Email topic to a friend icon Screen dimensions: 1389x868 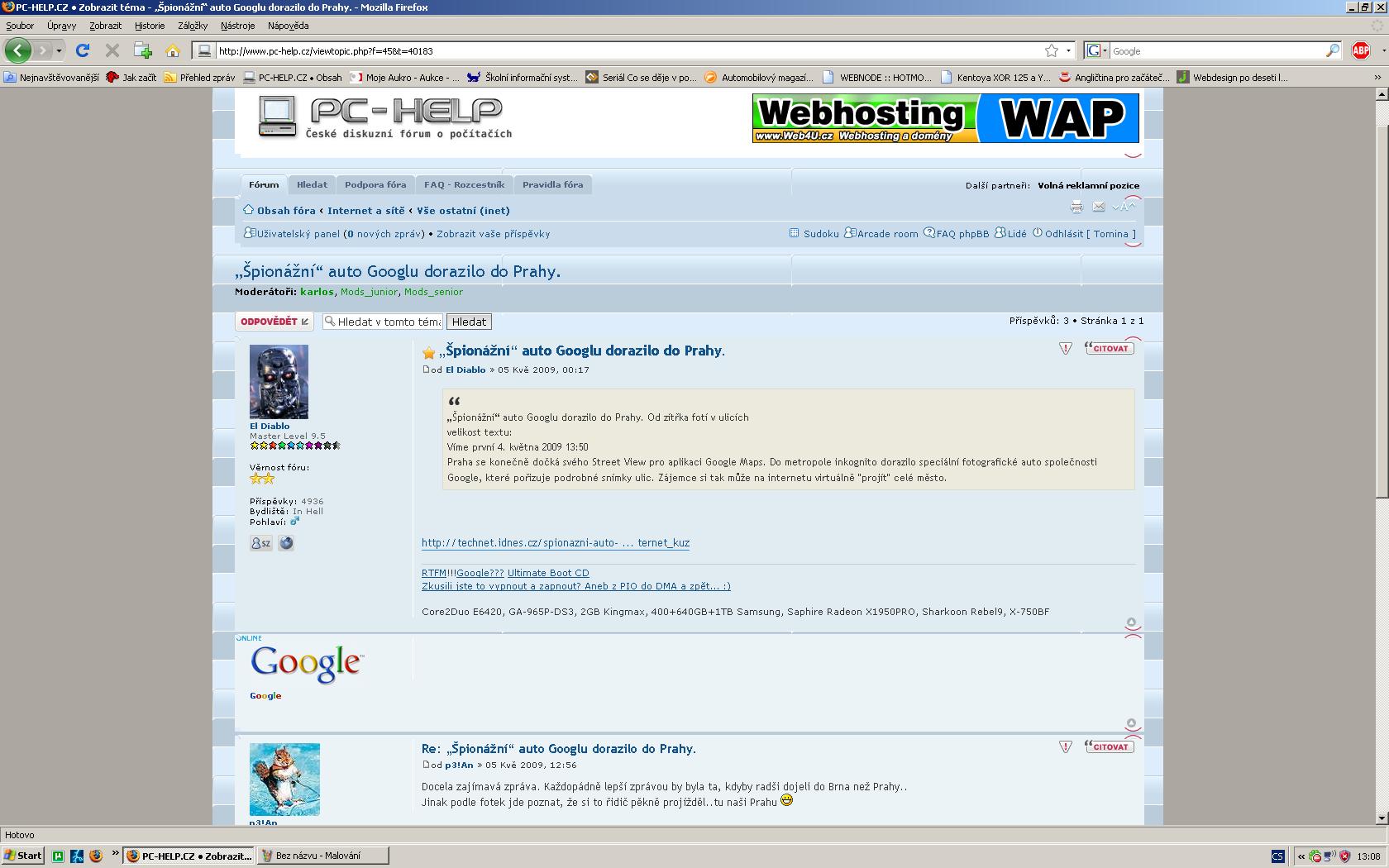(x=1099, y=207)
